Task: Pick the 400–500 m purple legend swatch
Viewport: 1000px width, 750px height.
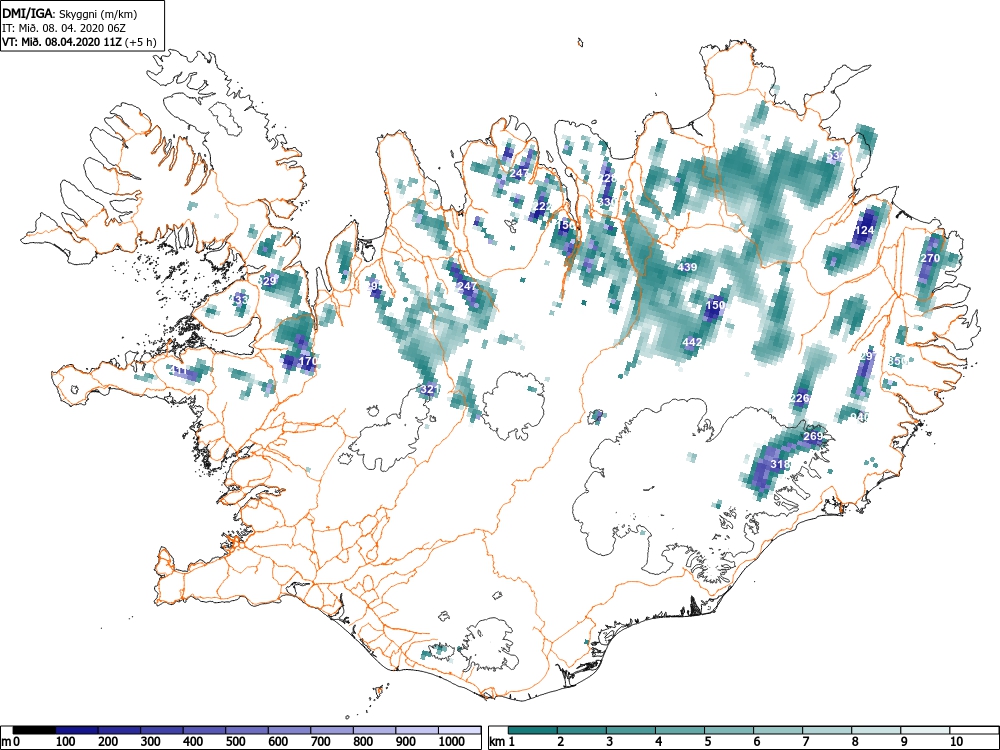Action: [204, 730]
